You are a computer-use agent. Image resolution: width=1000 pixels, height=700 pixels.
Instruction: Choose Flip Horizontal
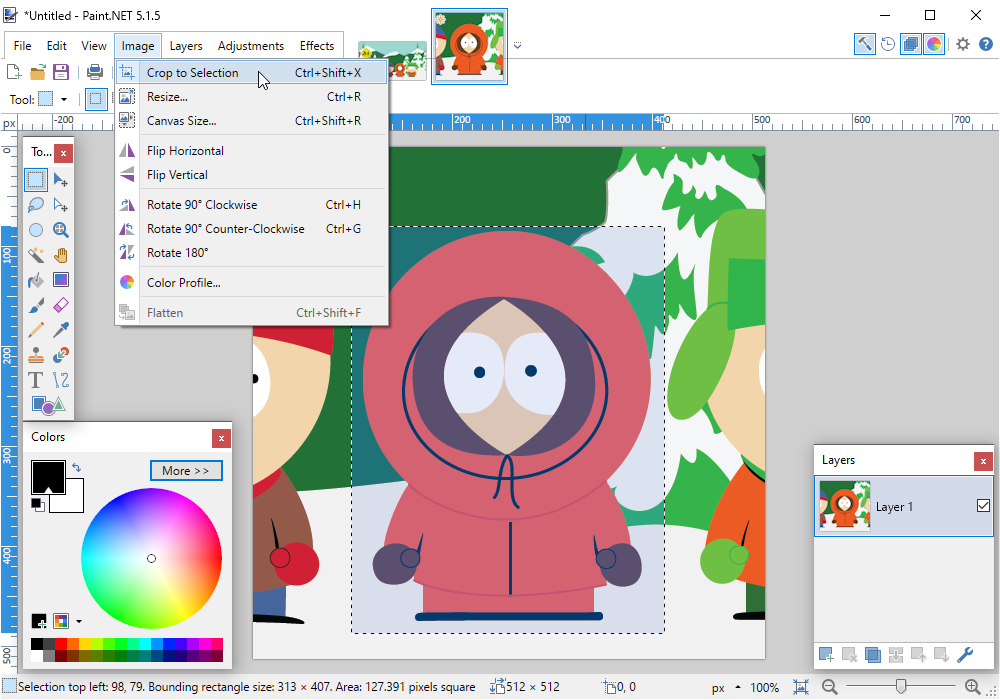pyautogui.click(x=251, y=150)
